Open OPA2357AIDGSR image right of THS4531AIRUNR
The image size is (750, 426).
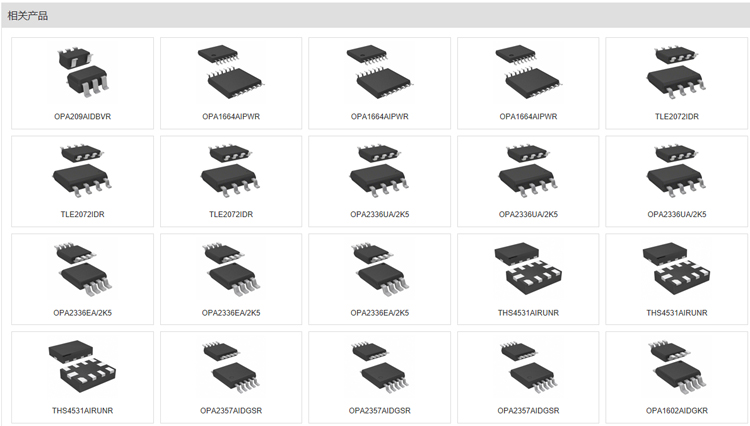tap(231, 367)
